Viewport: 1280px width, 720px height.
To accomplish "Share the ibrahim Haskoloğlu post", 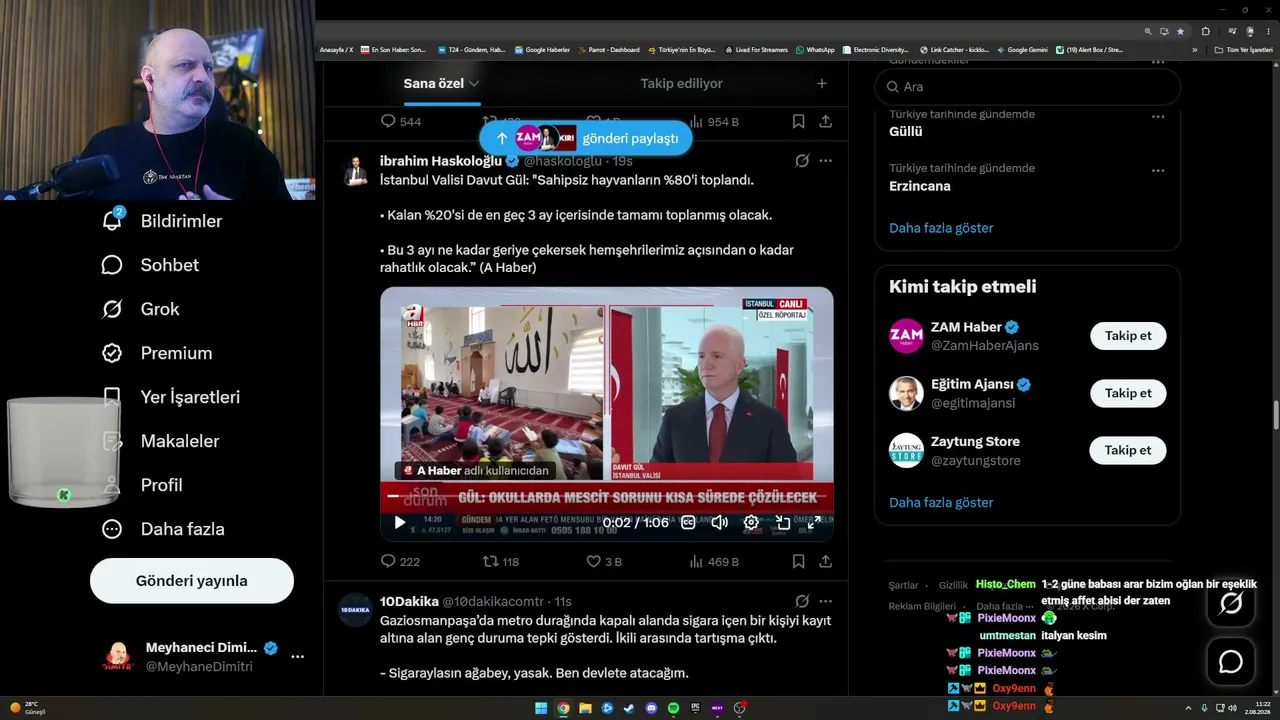I will (x=826, y=562).
